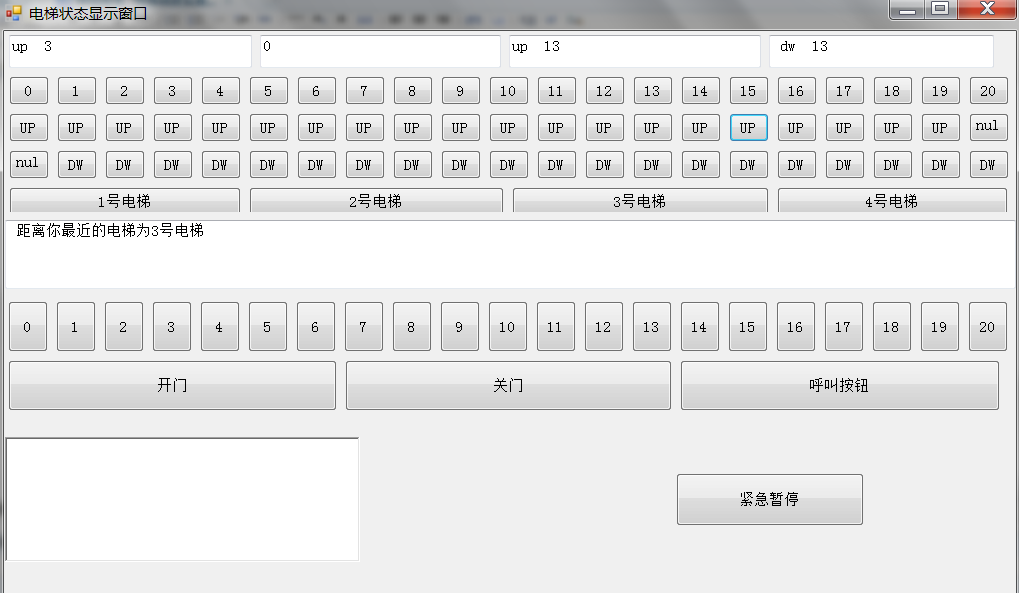Click the app icon in the title bar
The width and height of the screenshot is (1019, 593).
pos(13,12)
